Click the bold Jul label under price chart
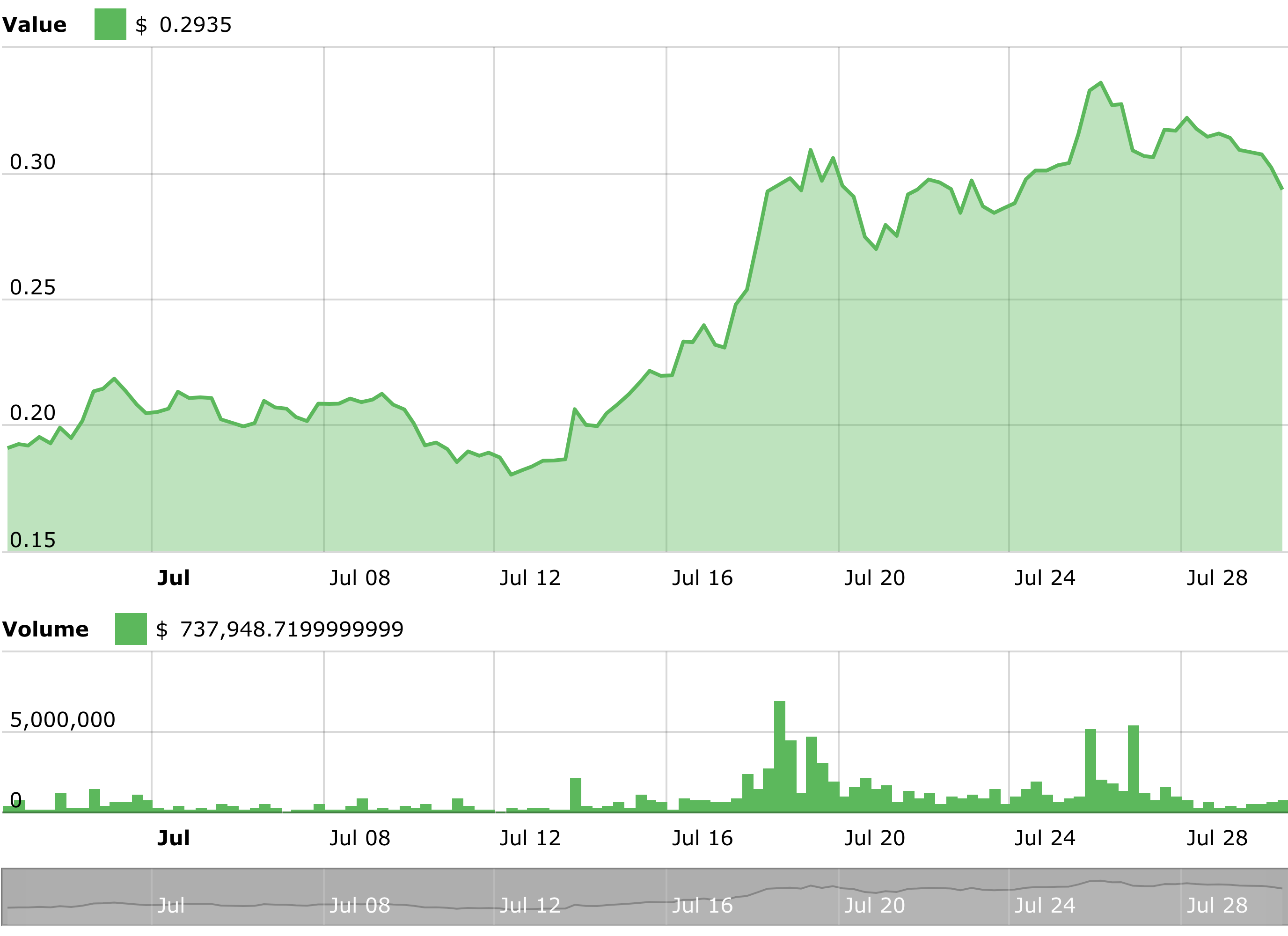The height and width of the screenshot is (936, 1288). [173, 578]
